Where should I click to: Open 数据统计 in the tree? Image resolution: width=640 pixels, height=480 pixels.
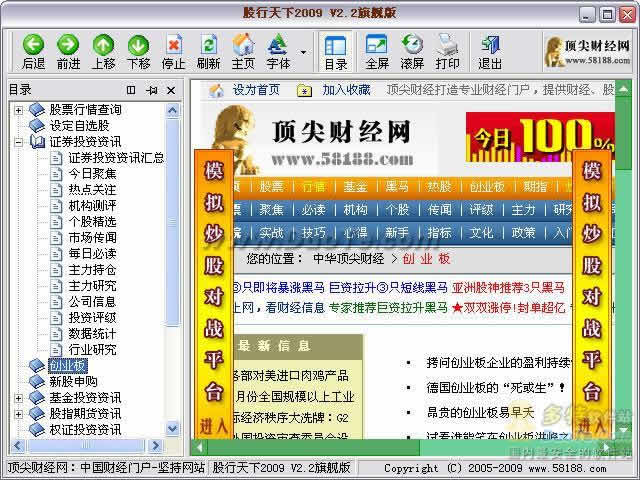(x=92, y=334)
